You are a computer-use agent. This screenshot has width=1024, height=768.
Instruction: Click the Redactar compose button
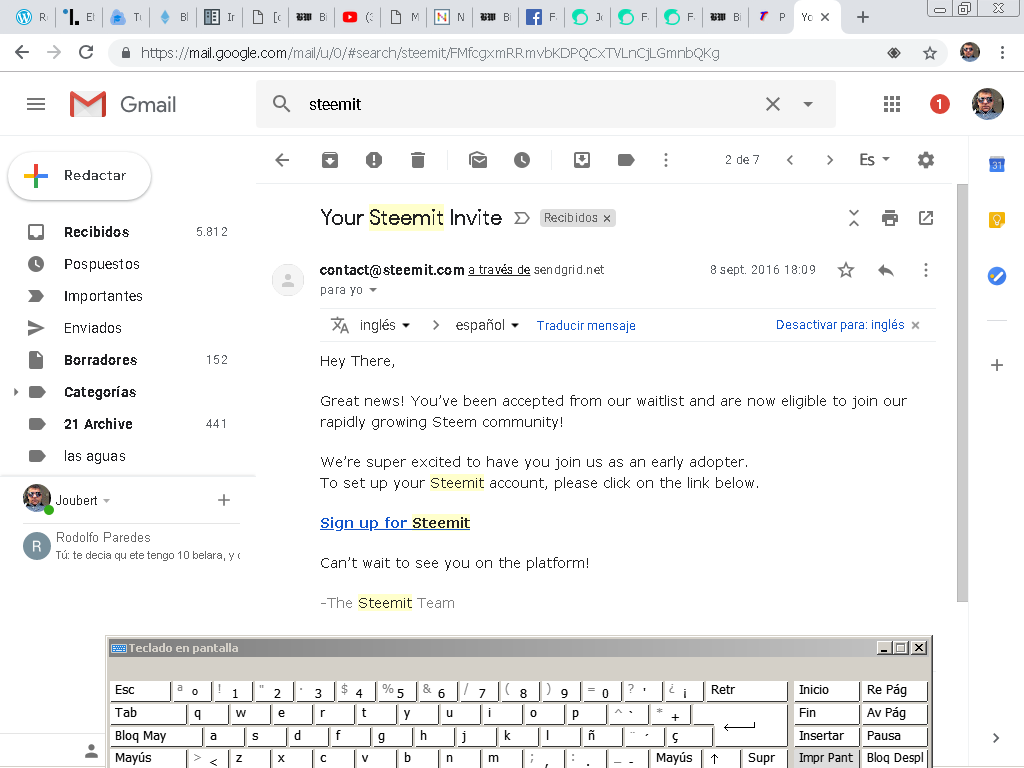(79, 176)
